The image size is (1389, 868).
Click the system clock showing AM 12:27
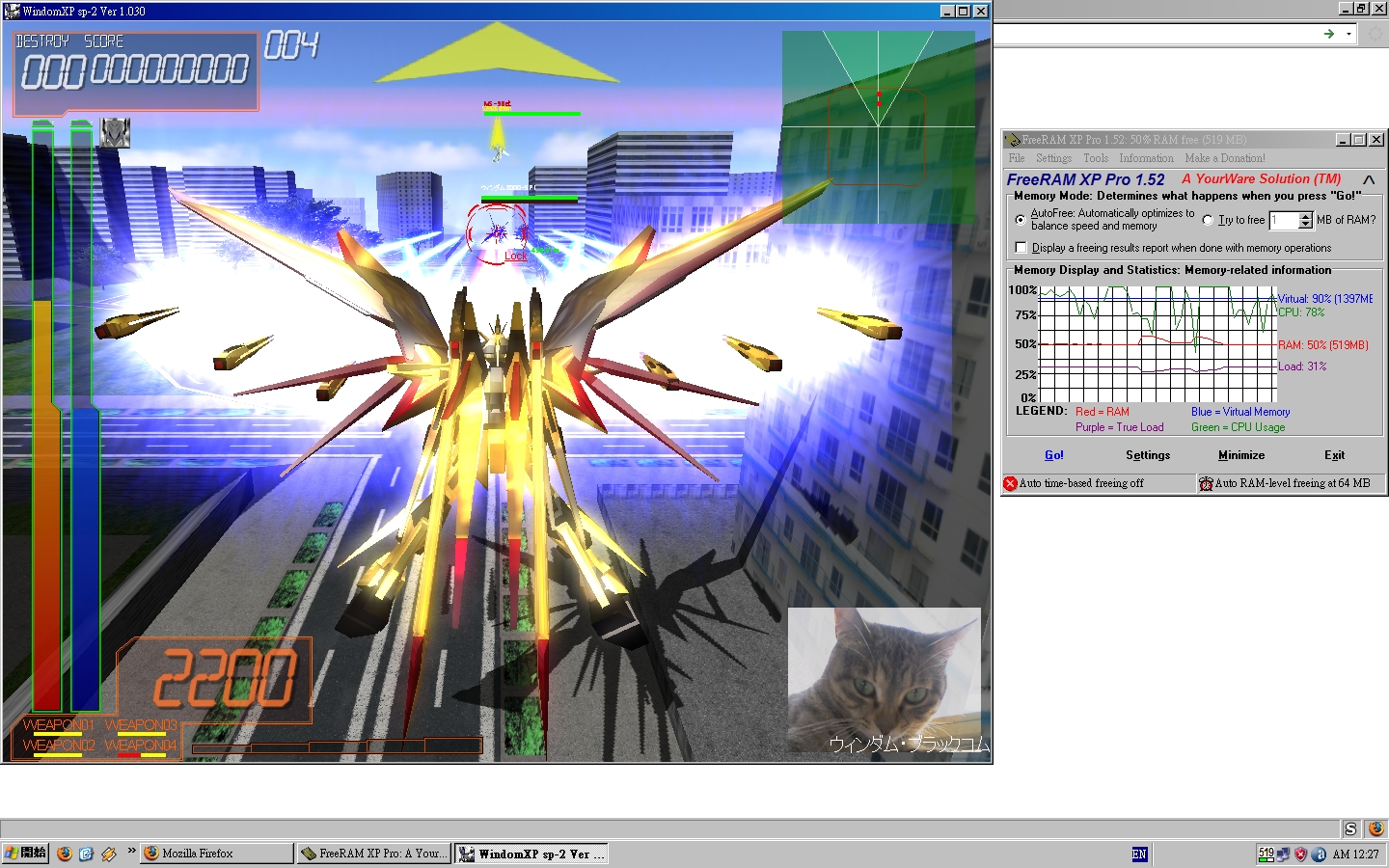(1355, 854)
